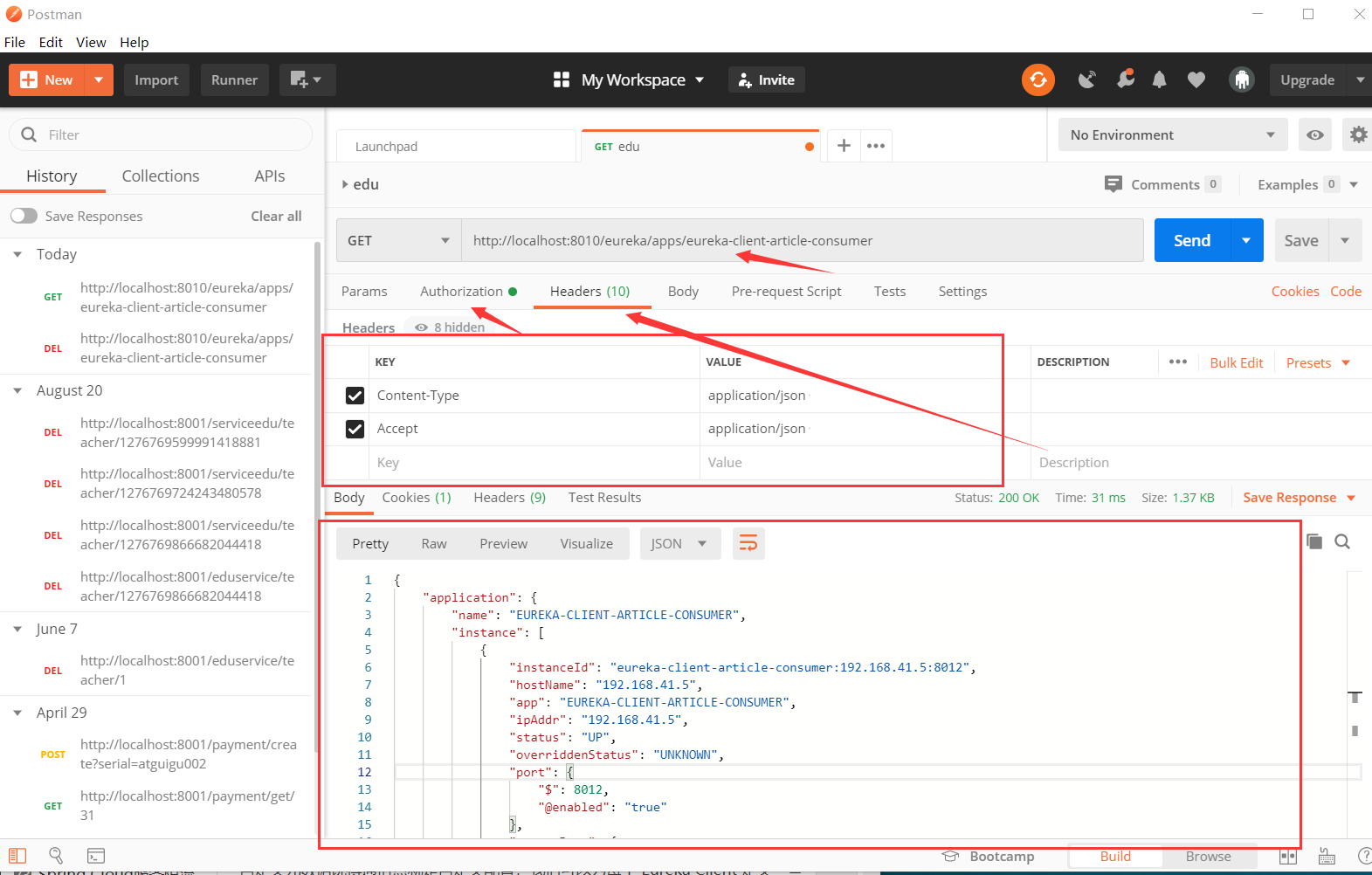Toggle word wrap in response body

tap(748, 543)
